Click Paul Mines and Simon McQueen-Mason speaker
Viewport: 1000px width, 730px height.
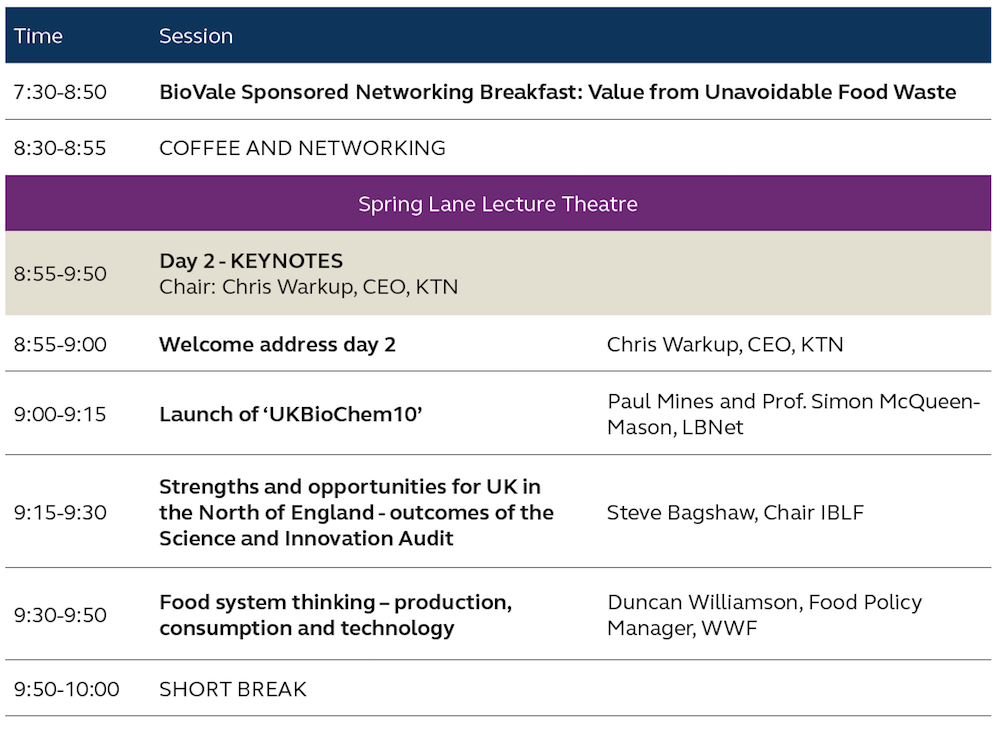coord(793,414)
